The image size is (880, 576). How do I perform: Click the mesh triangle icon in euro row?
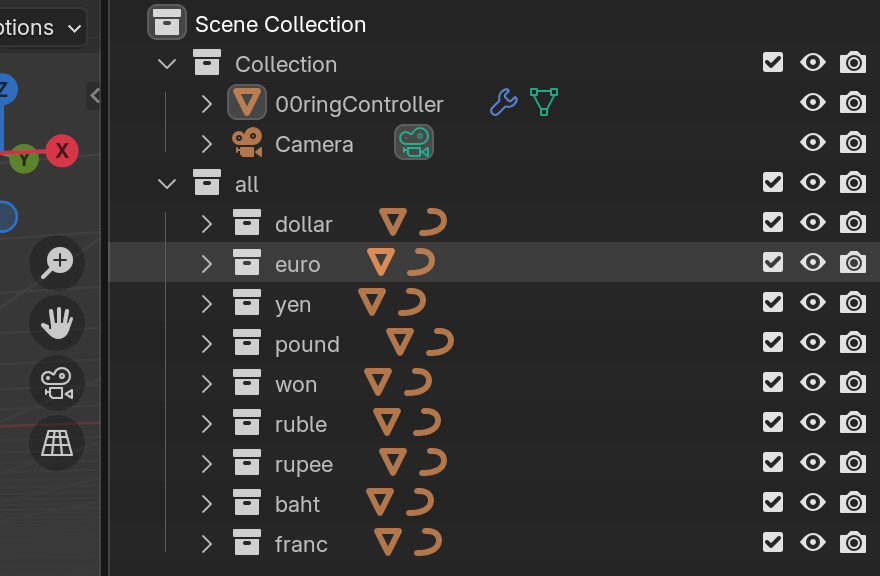pos(381,262)
